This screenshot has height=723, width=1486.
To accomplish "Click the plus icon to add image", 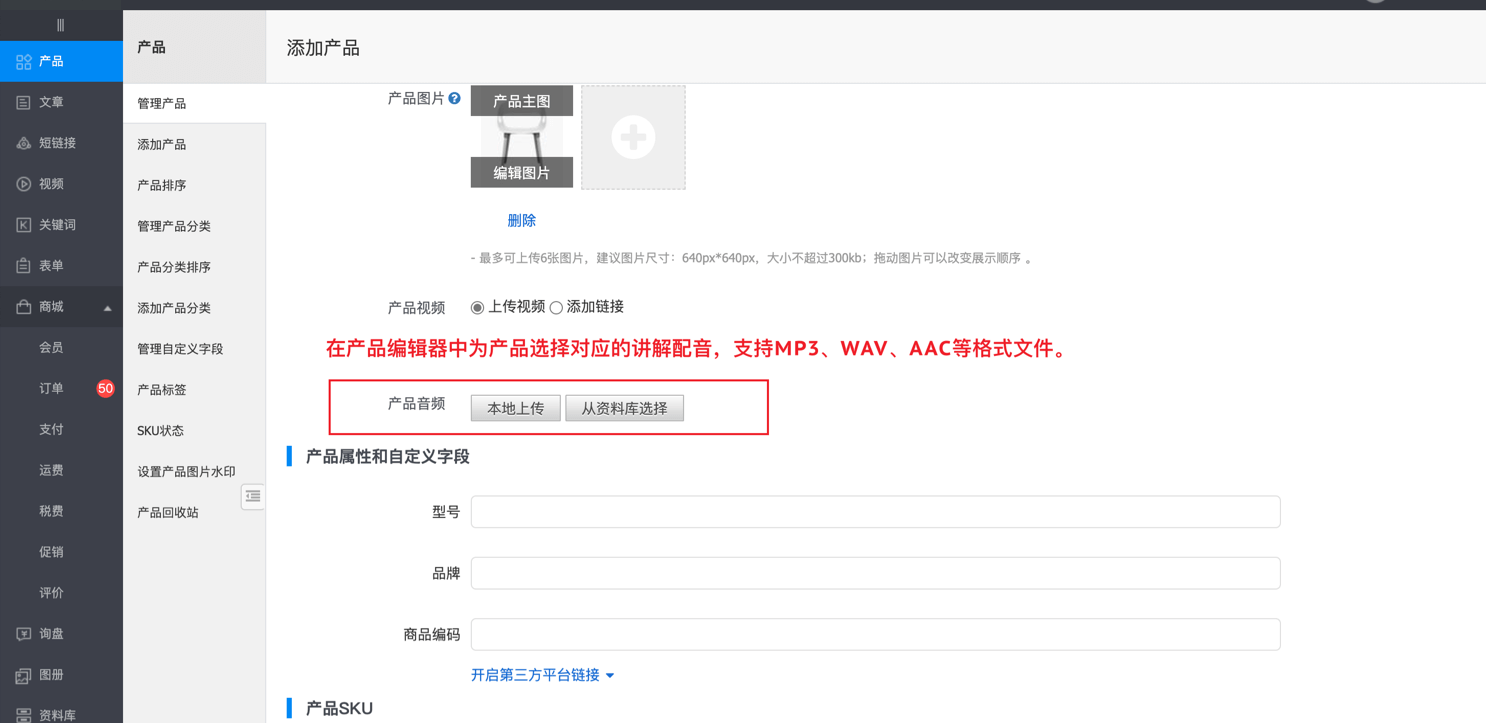I will pos(633,137).
